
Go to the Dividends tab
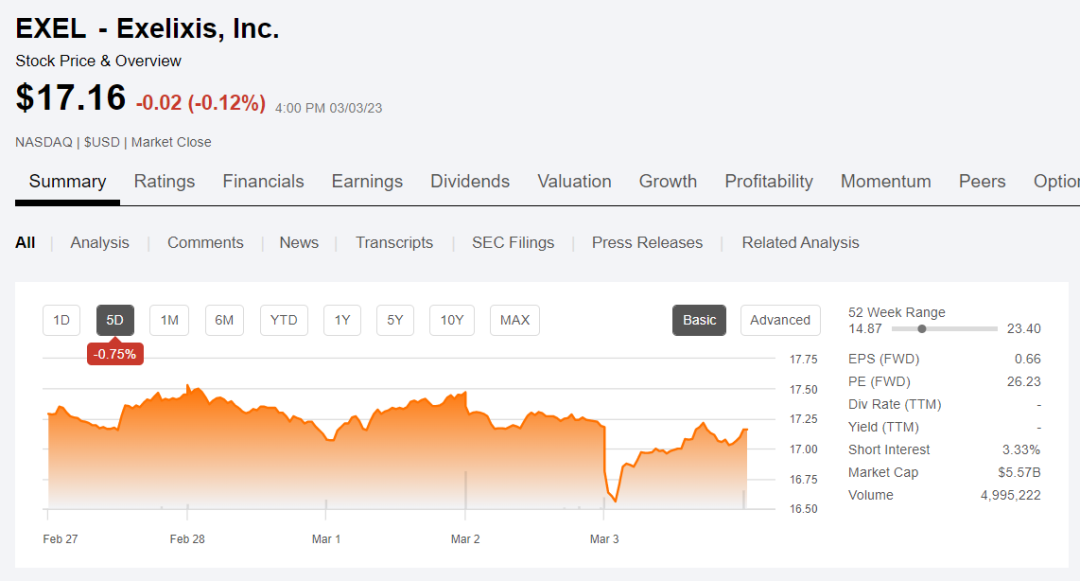pyautogui.click(x=470, y=181)
